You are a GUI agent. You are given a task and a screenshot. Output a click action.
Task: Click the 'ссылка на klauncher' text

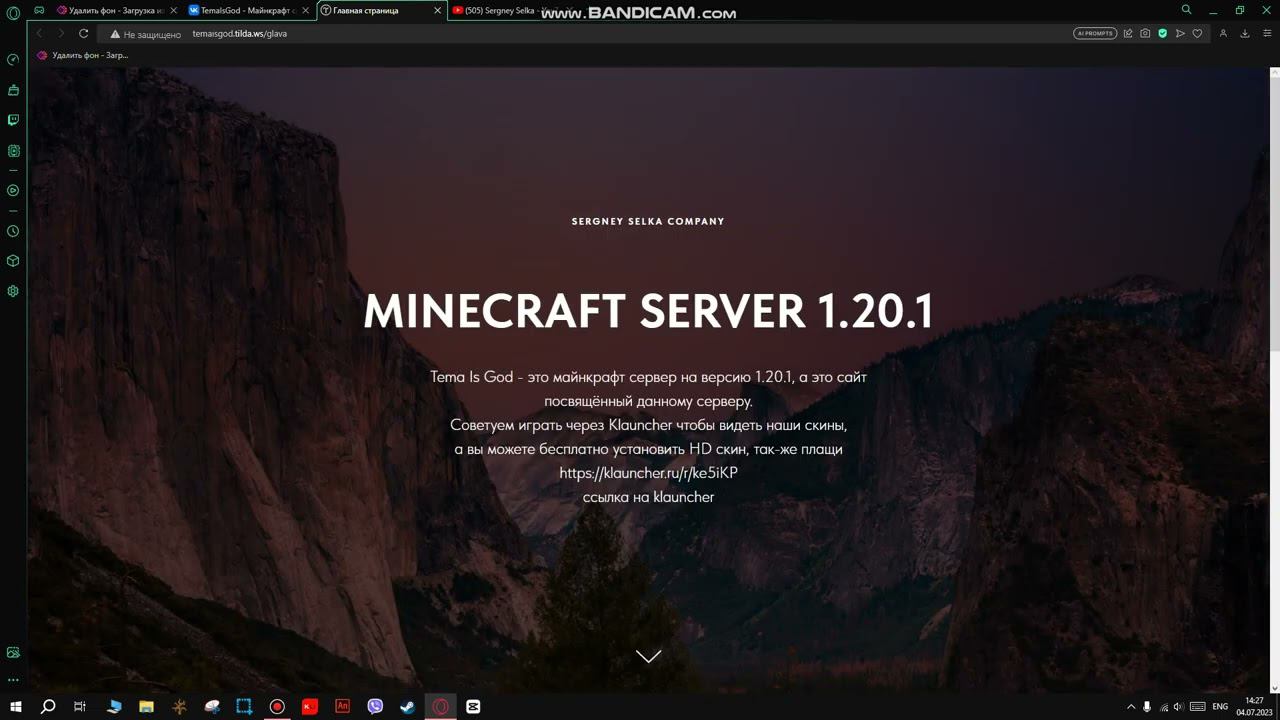click(648, 497)
